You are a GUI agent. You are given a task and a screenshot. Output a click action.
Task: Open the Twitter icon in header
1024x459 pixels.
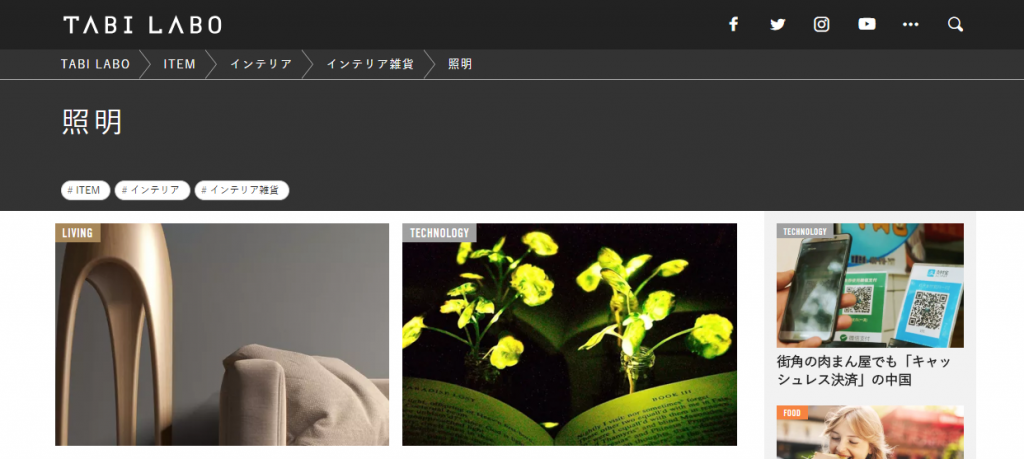[x=777, y=25]
